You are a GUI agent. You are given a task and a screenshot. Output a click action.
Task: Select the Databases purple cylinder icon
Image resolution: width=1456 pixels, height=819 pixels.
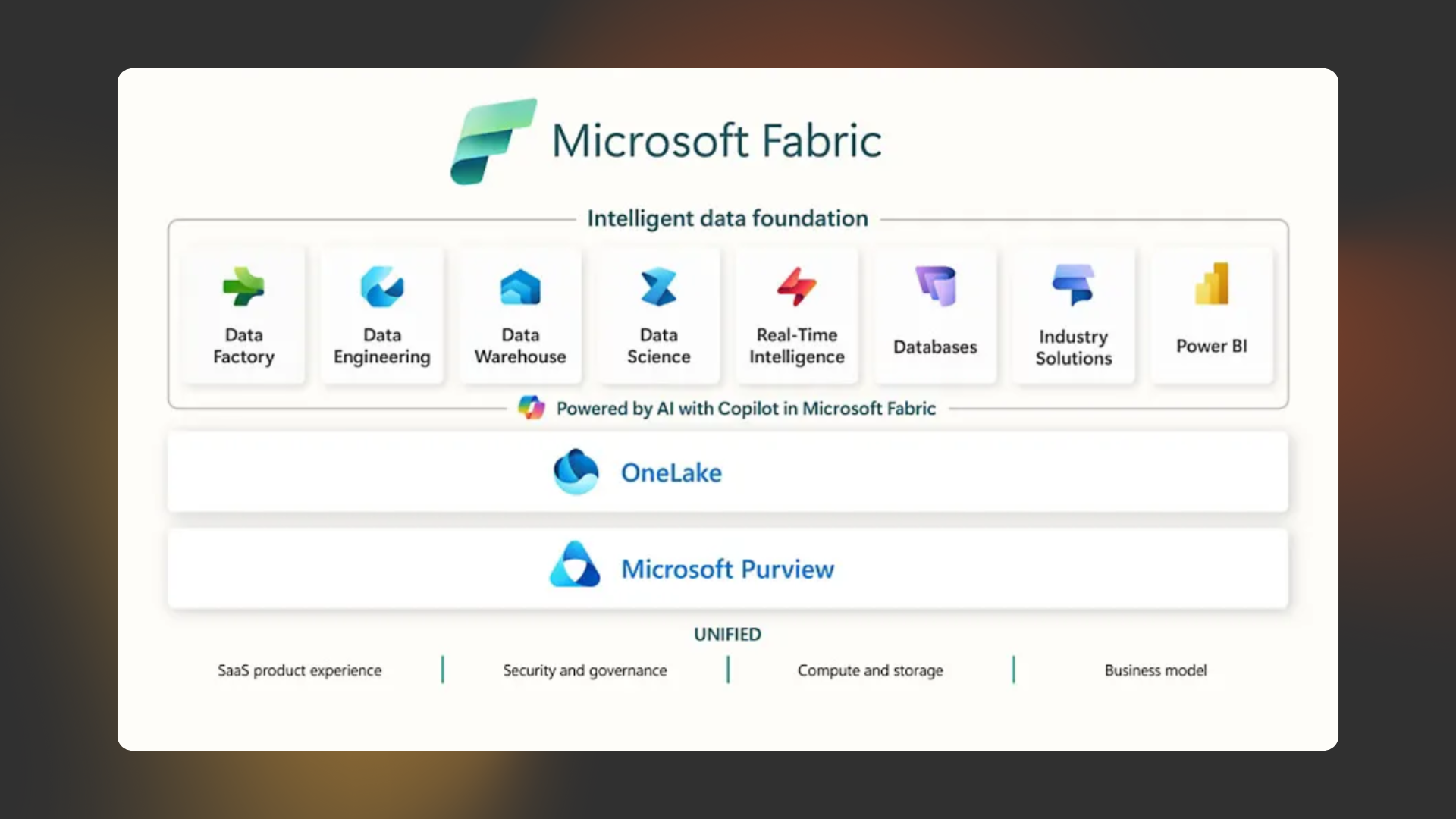pos(935,286)
